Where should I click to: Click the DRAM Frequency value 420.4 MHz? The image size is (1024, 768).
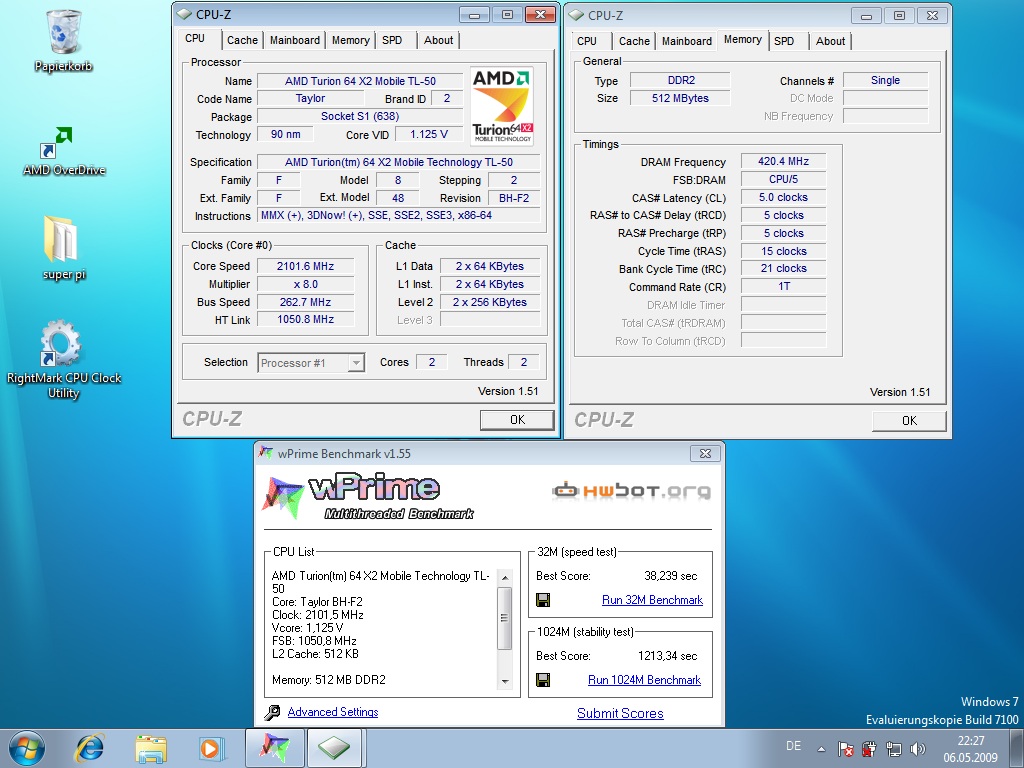point(783,161)
